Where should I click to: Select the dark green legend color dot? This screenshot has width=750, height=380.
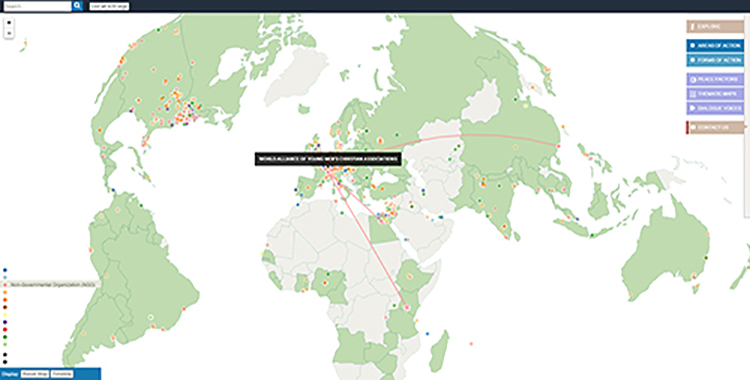5,337
